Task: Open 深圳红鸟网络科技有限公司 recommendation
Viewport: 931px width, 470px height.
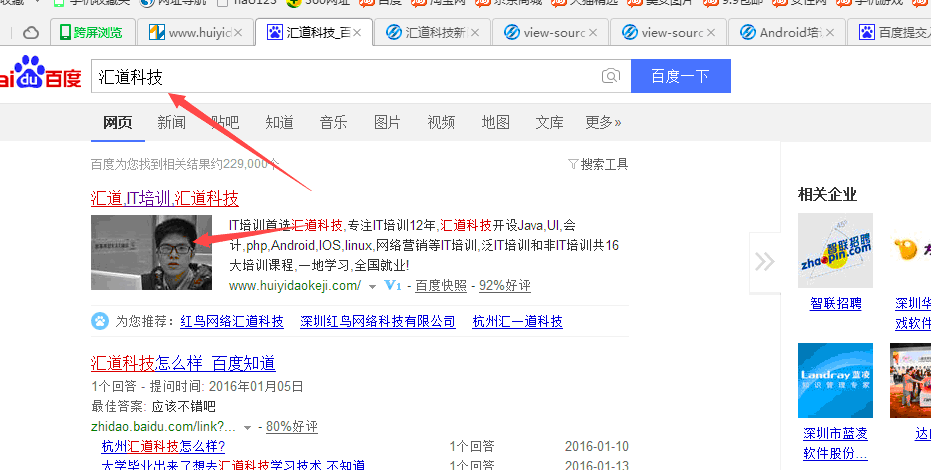Action: pyautogui.click(x=378, y=322)
